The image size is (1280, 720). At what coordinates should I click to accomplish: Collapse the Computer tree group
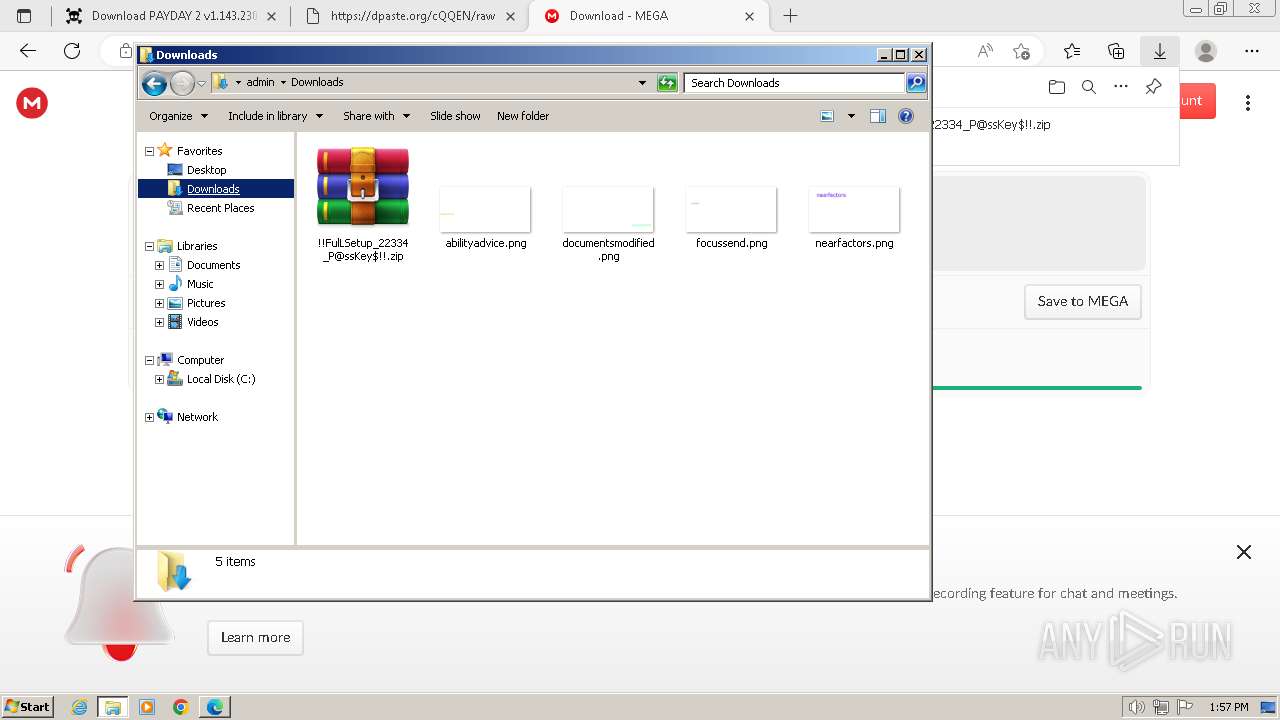coord(149,360)
